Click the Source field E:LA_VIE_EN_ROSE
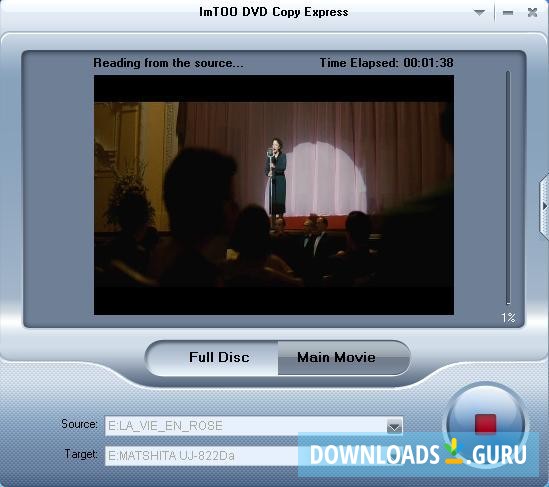 pyautogui.click(x=253, y=426)
